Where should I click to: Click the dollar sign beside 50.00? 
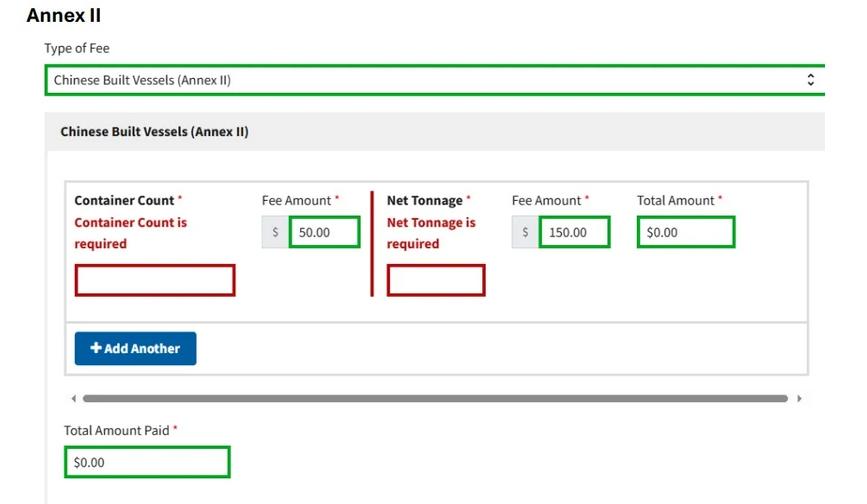[x=276, y=233]
